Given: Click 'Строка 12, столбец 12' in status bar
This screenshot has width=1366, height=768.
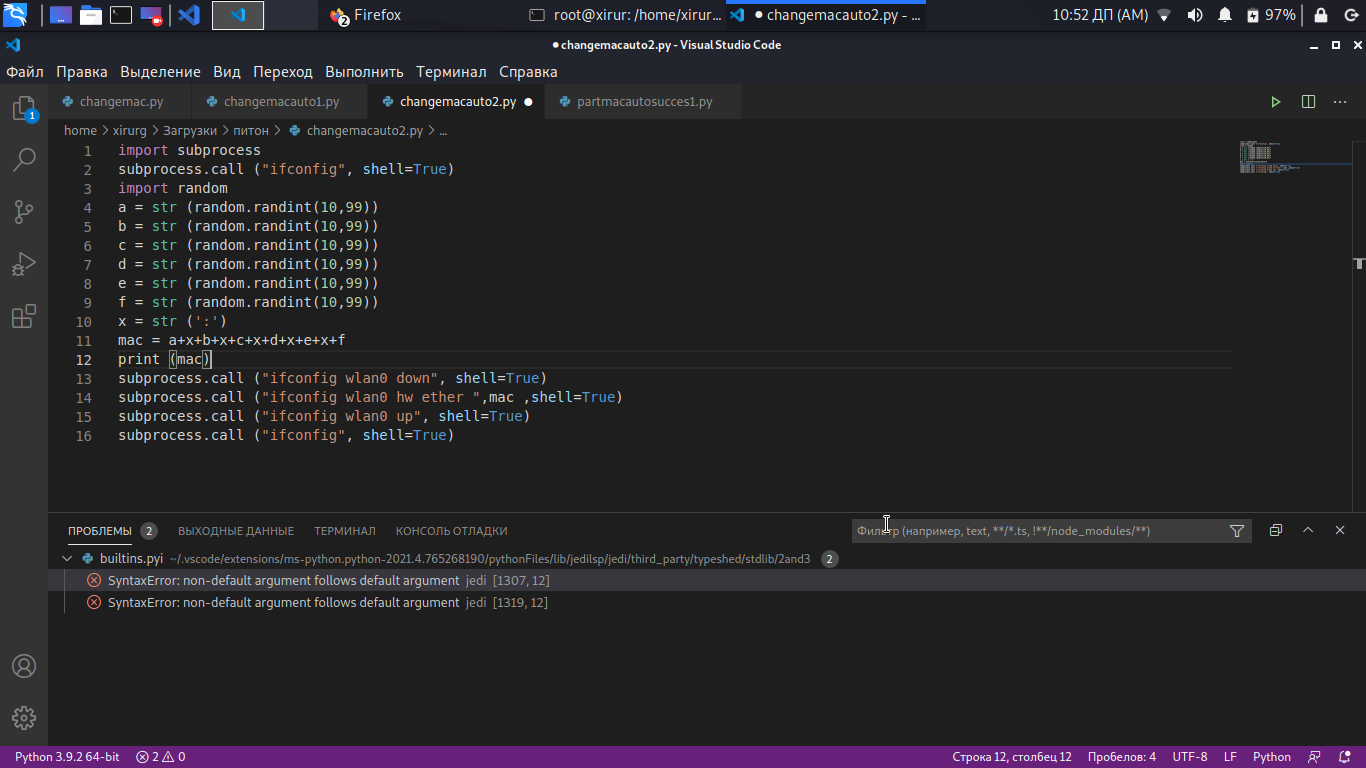Looking at the screenshot, I should coord(1012,757).
